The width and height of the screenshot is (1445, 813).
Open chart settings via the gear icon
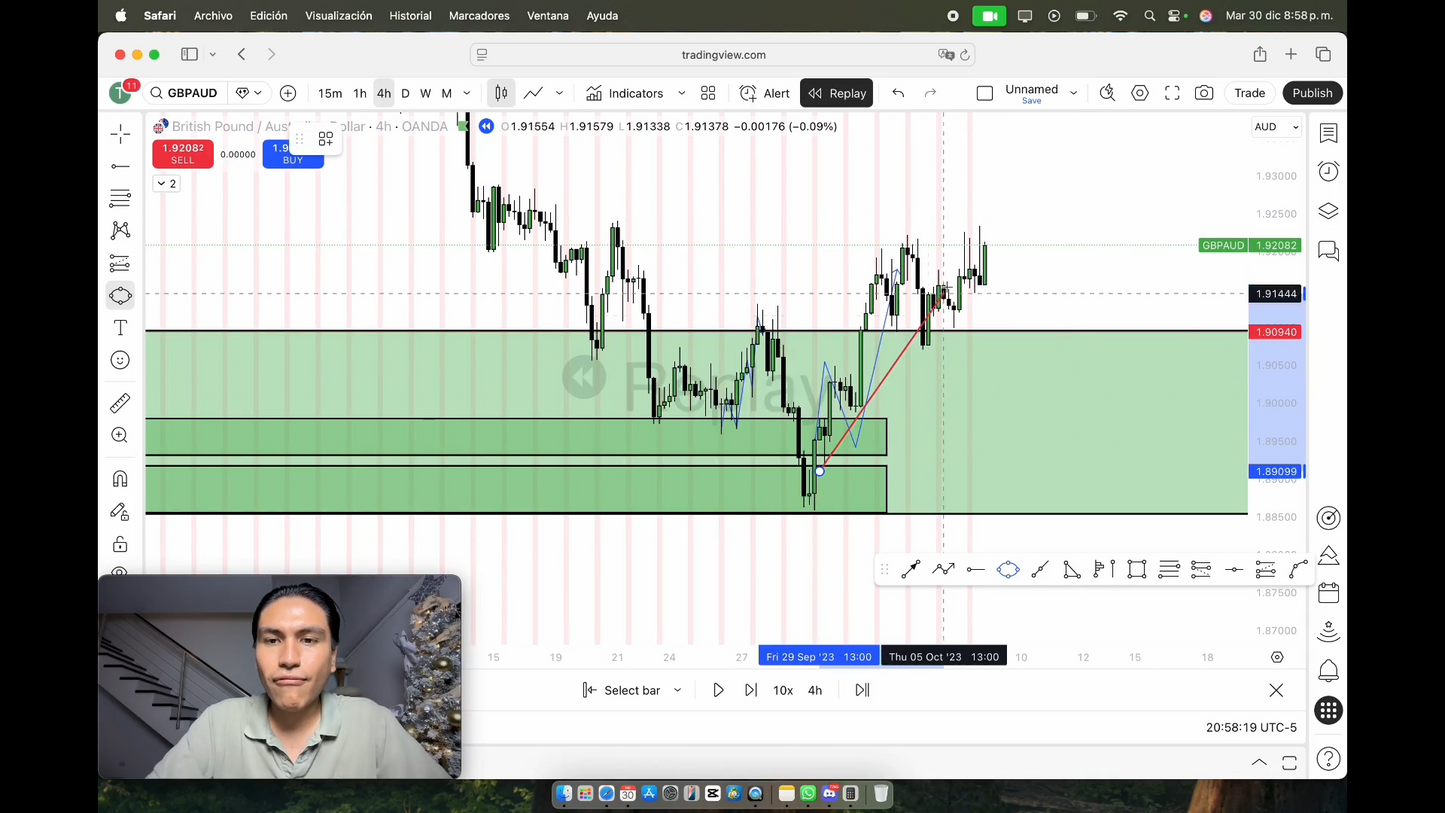(1139, 92)
